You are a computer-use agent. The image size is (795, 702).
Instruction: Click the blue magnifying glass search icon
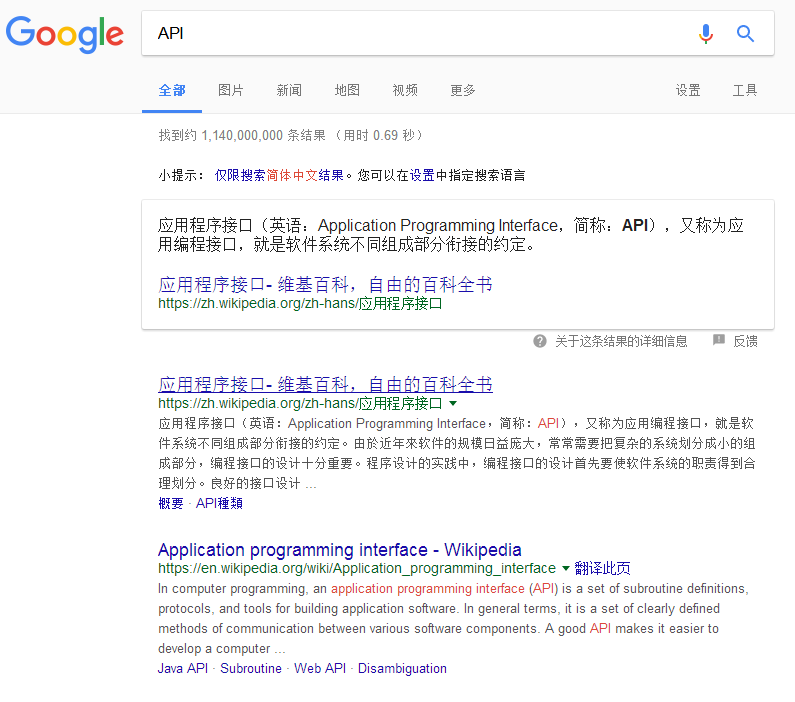tap(745, 34)
